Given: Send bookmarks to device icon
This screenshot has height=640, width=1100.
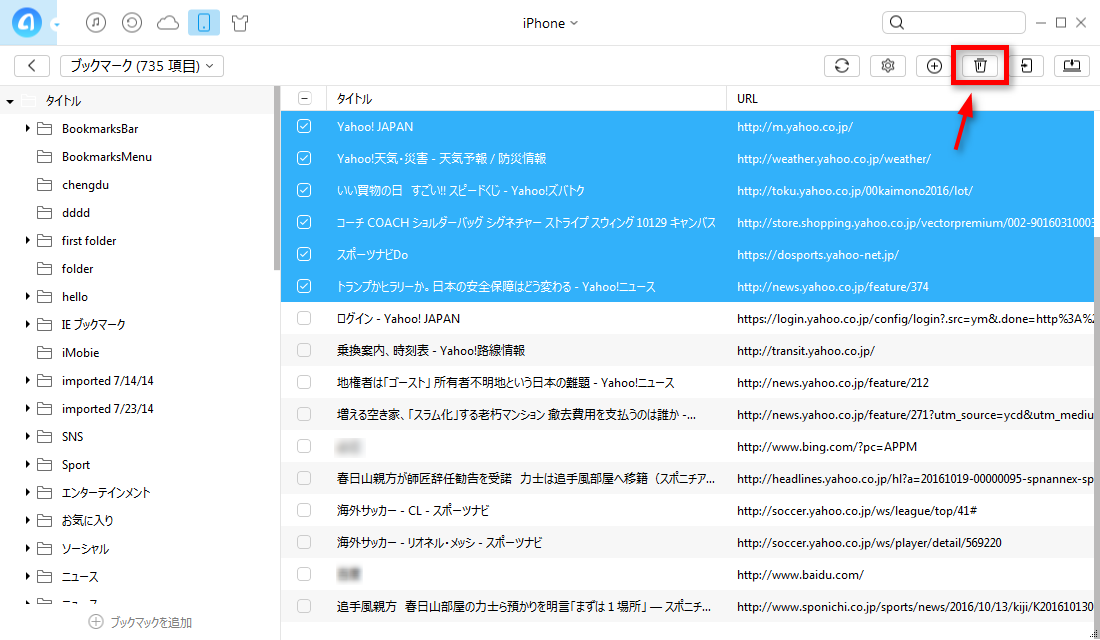Looking at the screenshot, I should [1026, 65].
